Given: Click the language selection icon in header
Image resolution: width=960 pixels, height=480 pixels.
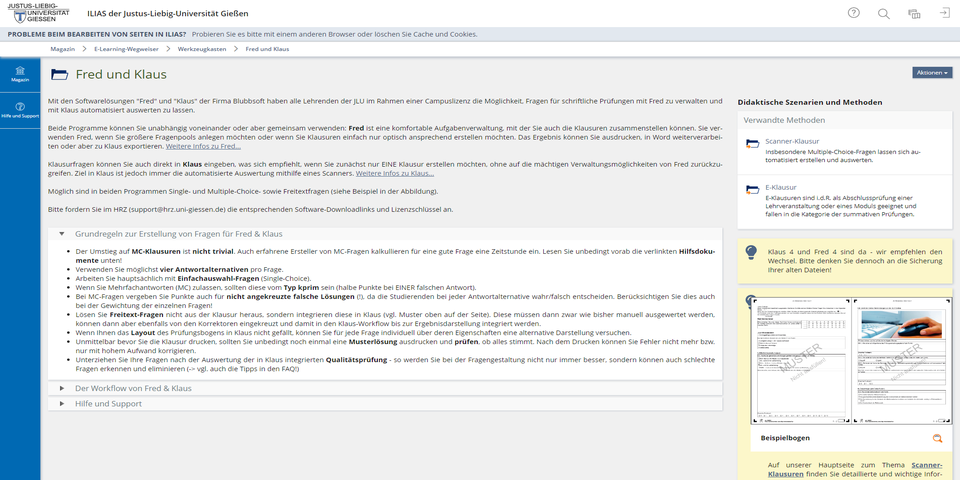Looking at the screenshot, I should [914, 13].
